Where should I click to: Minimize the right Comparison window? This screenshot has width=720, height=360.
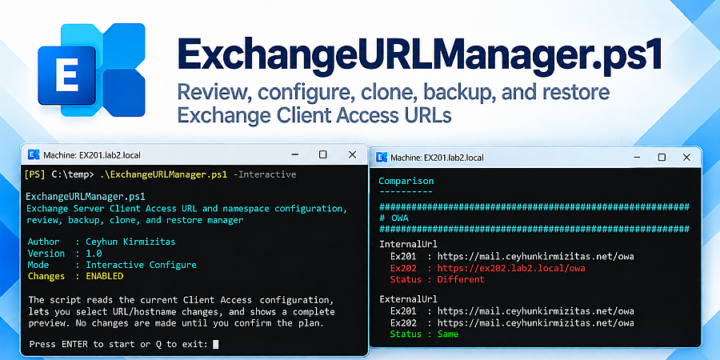pos(637,158)
